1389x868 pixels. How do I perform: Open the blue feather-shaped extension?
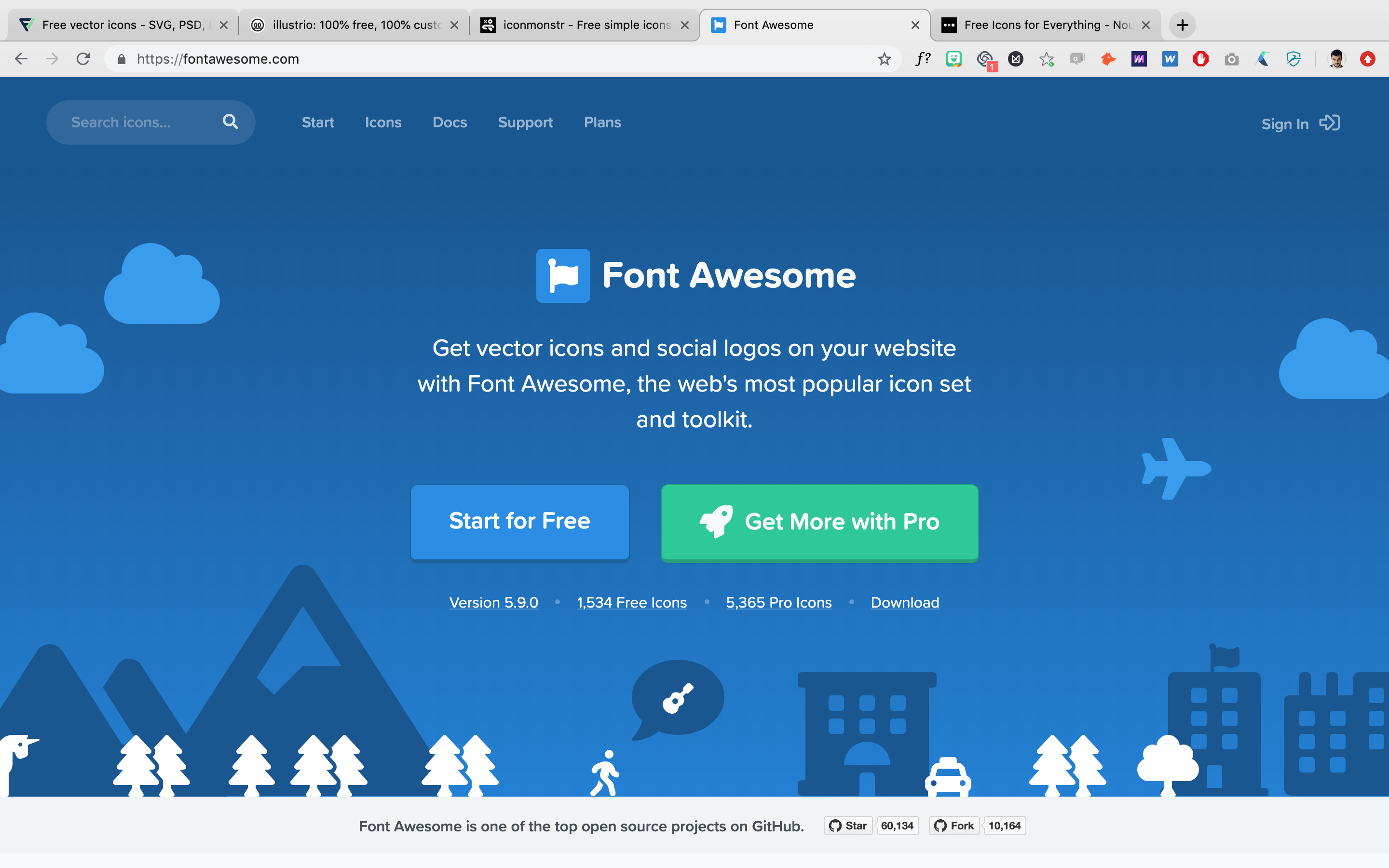pos(1263,59)
